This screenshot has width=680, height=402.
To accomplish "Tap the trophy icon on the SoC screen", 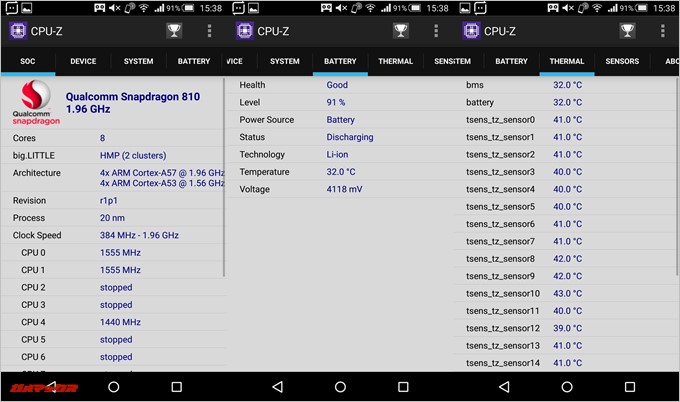I will coord(174,31).
